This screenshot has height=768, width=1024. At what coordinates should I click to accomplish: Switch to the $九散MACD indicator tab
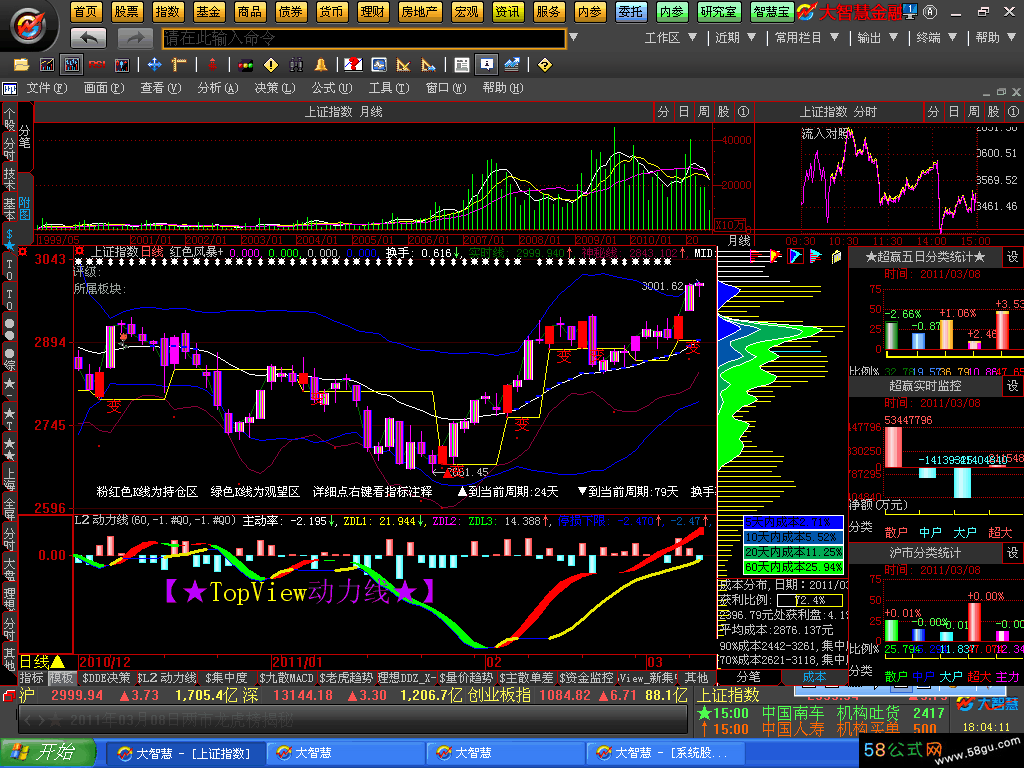pos(287,678)
